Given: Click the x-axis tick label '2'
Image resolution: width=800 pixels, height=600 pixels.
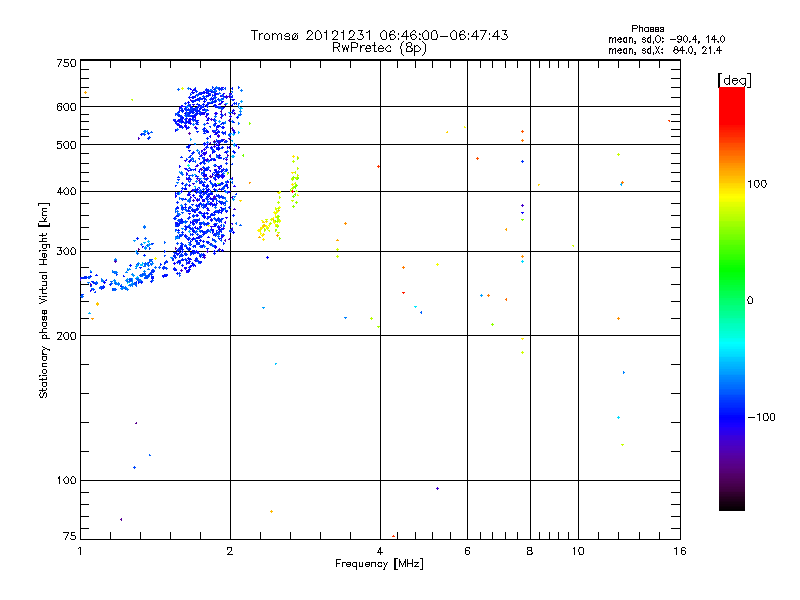Looking at the screenshot, I should click(230, 551).
